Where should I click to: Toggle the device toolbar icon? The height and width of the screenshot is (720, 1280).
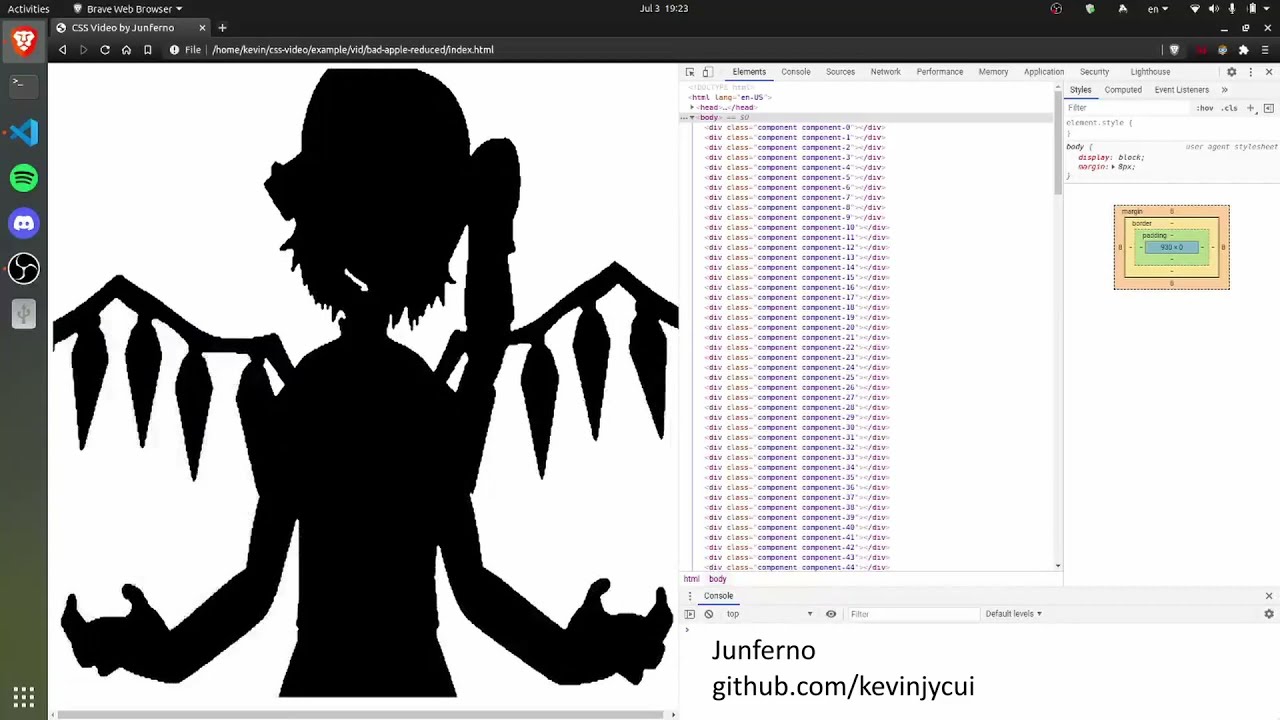[707, 72]
